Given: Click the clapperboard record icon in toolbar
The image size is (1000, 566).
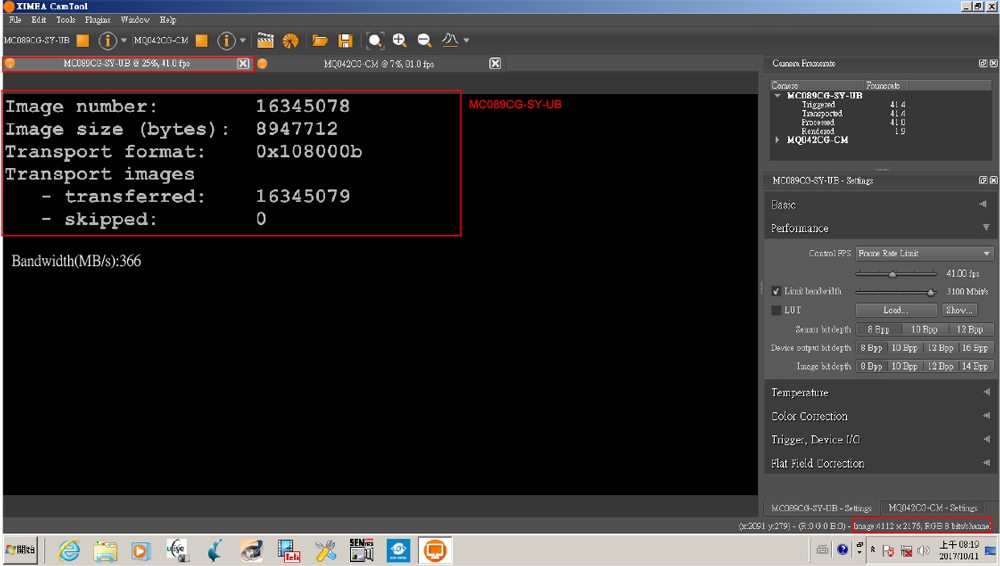Looking at the screenshot, I should (x=265, y=41).
